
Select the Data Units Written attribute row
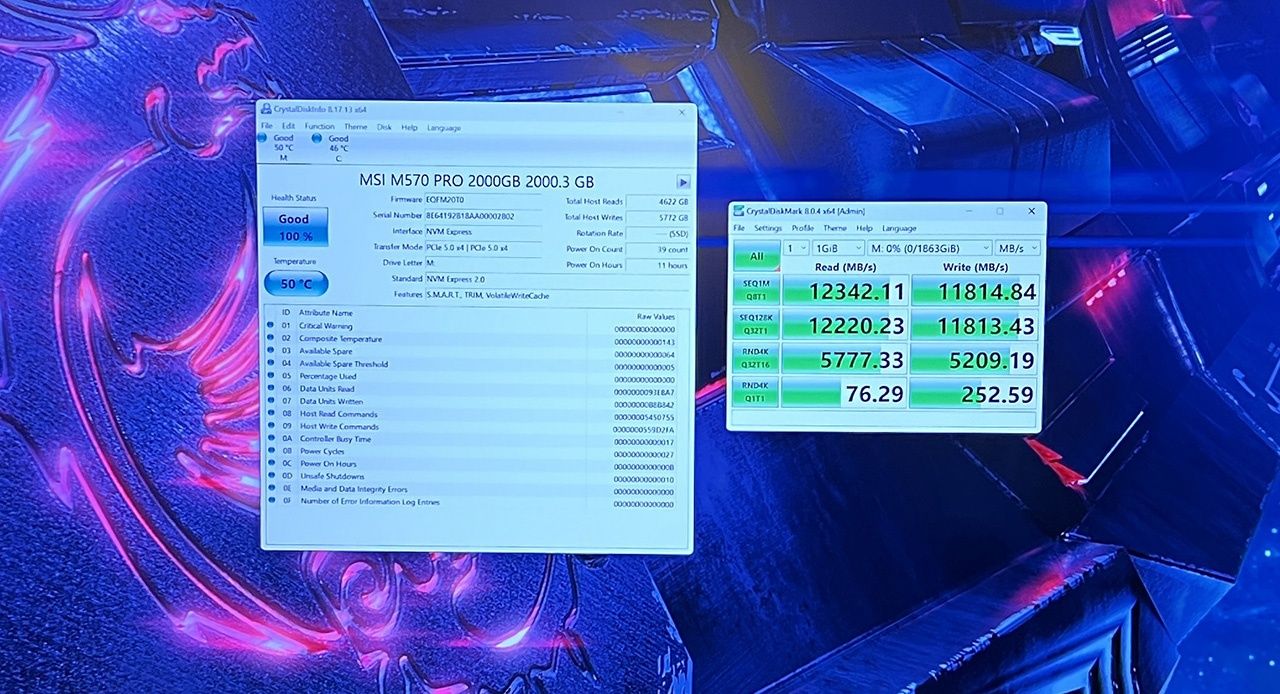340,401
